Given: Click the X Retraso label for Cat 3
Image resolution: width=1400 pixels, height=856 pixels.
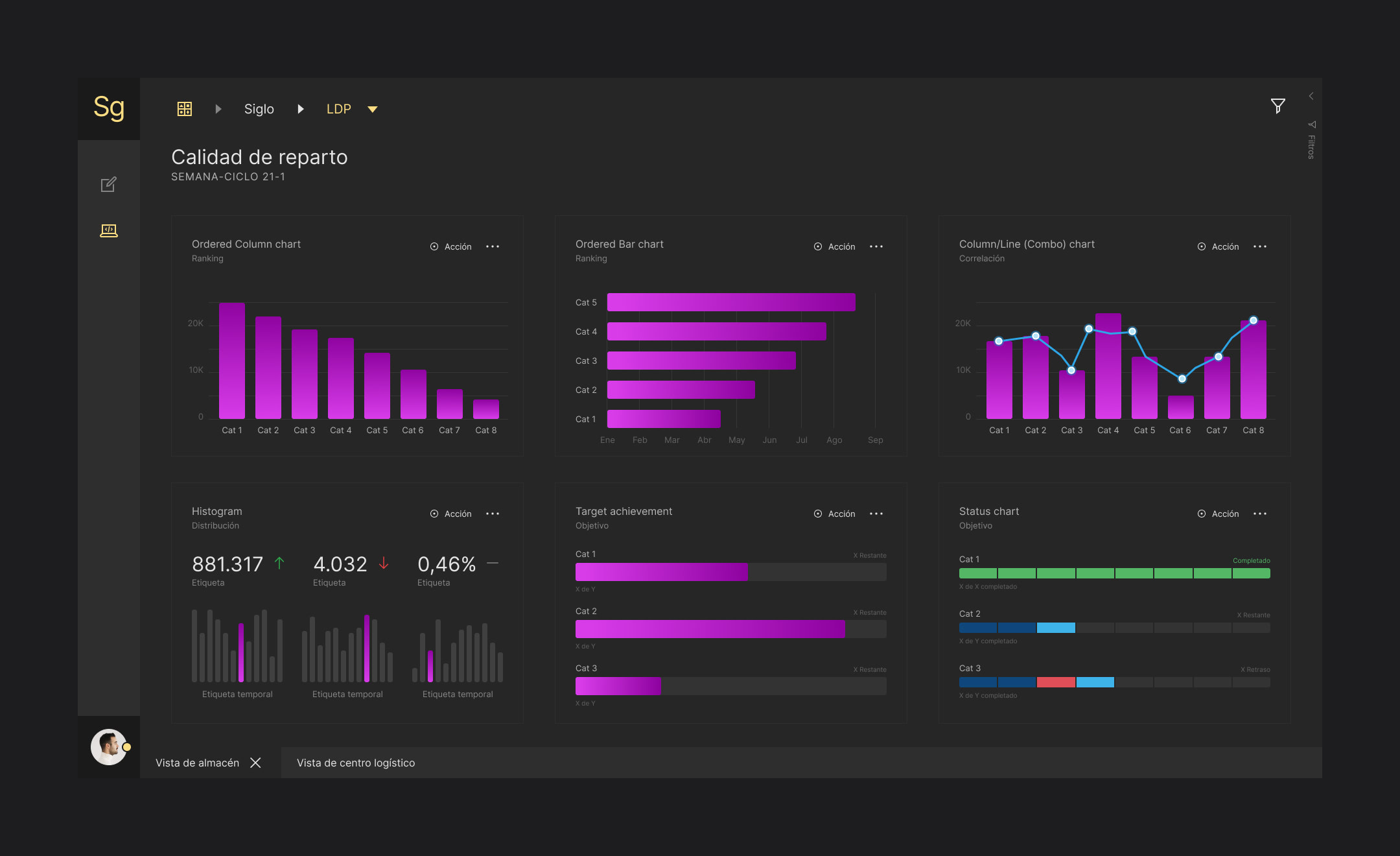Looking at the screenshot, I should (1255, 669).
